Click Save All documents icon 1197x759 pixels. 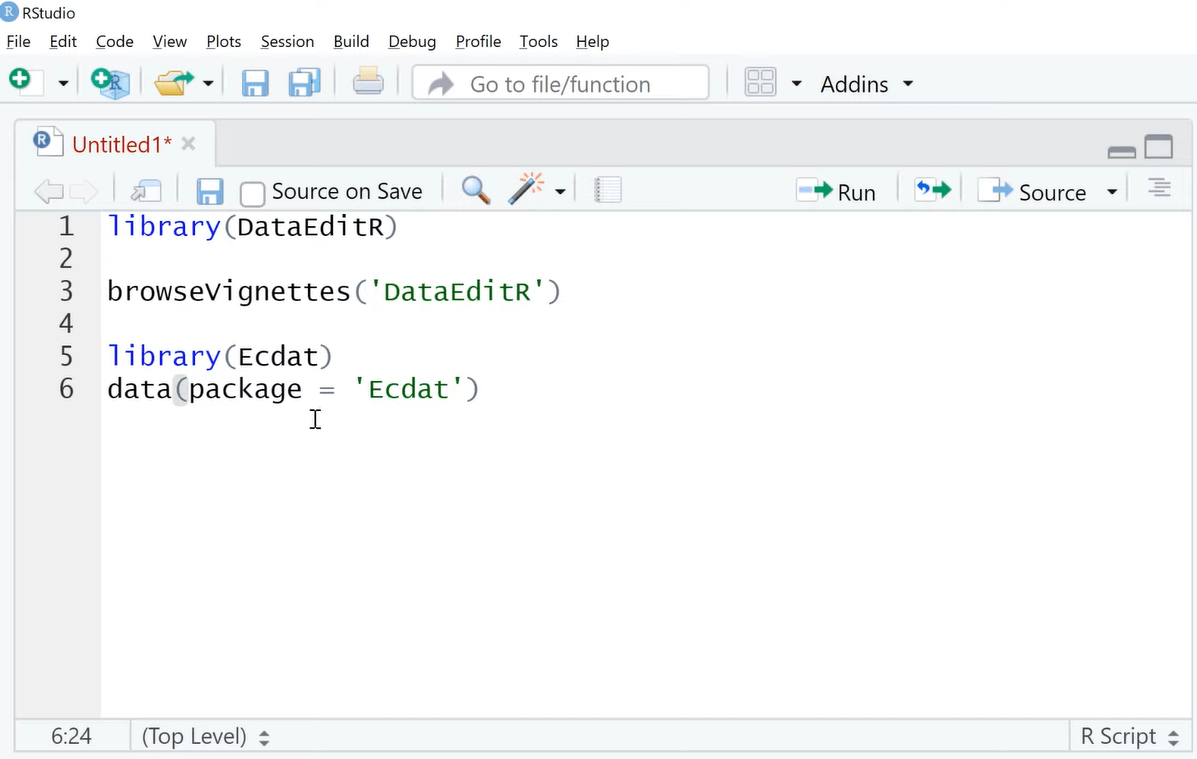pyautogui.click(x=304, y=82)
